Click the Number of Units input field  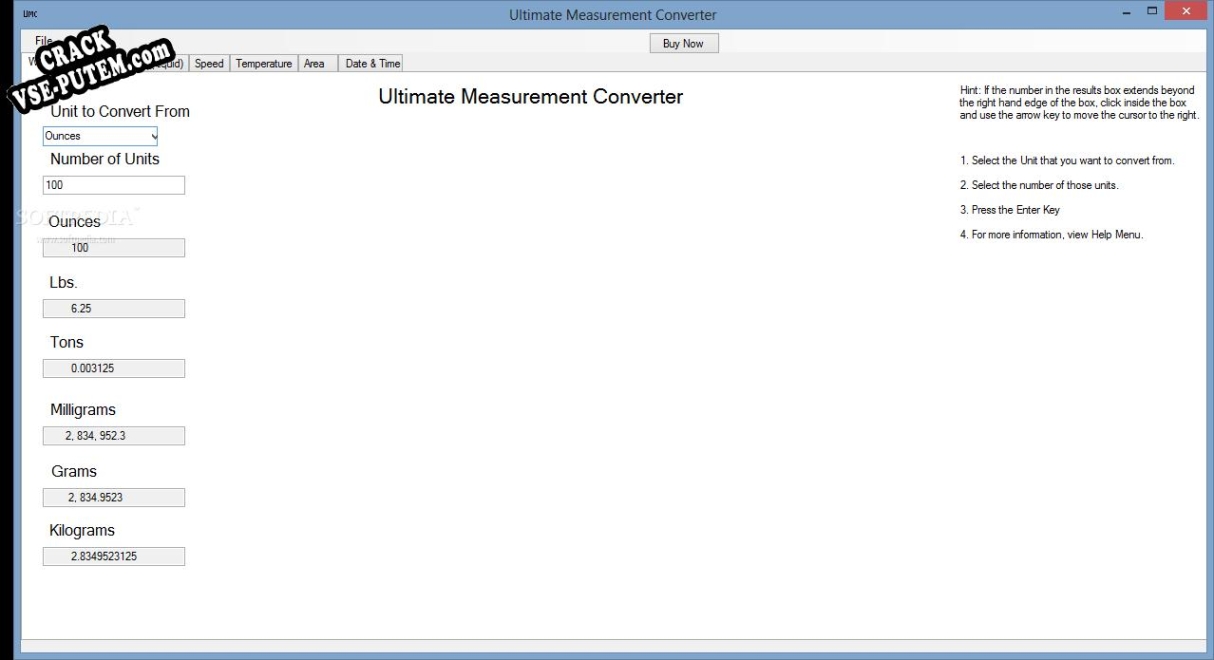pos(114,185)
